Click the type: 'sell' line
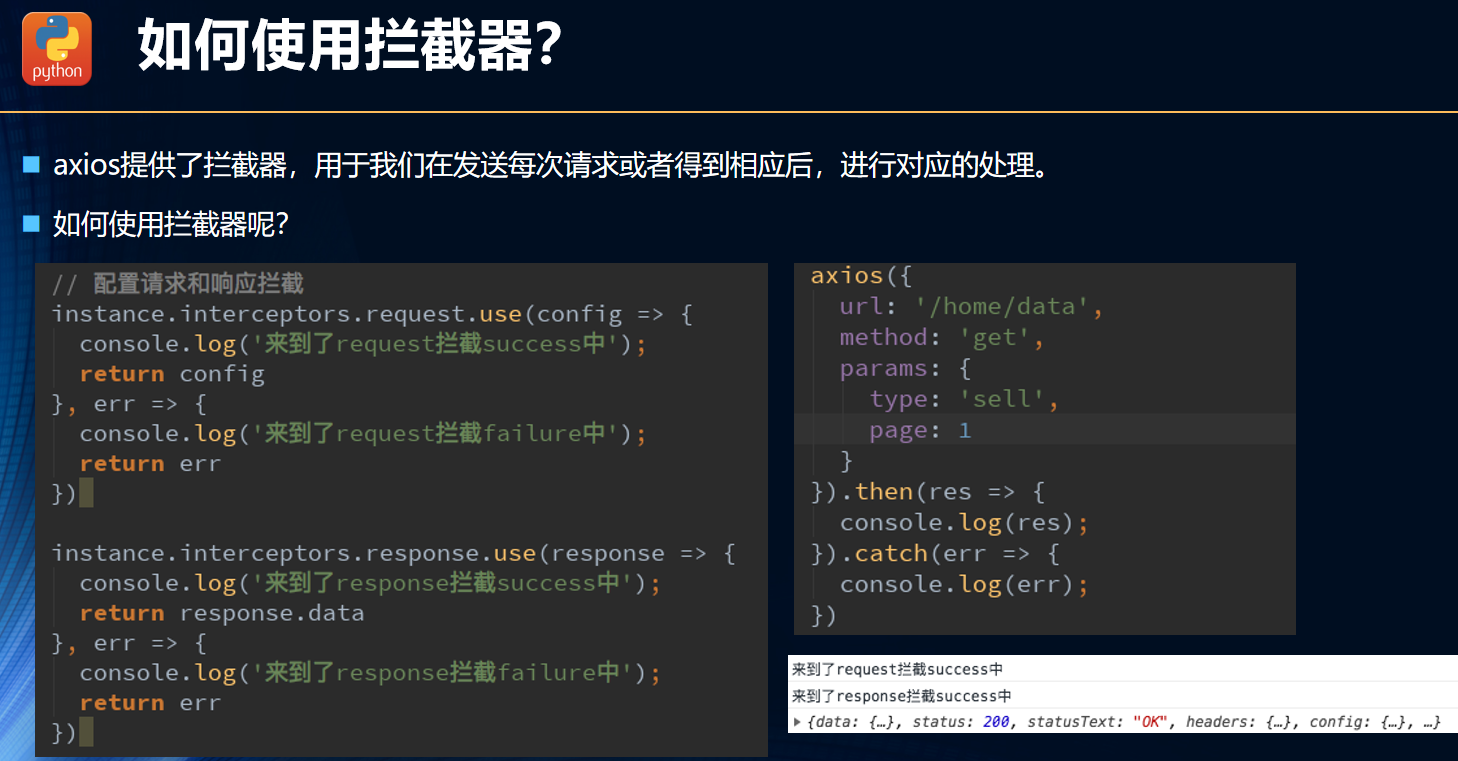This screenshot has height=761, width=1458. point(964,400)
